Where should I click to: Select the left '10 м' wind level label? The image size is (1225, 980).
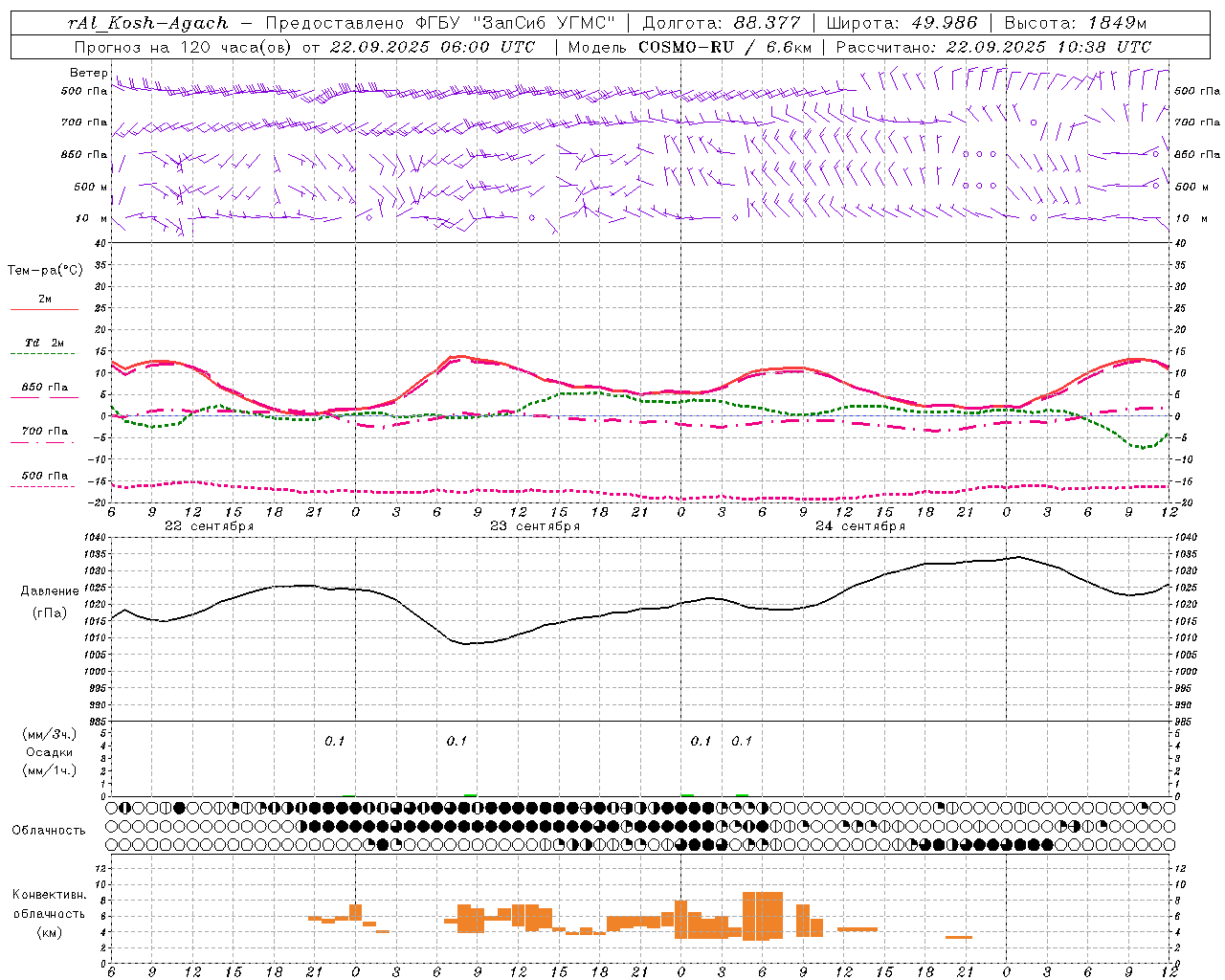point(91,218)
